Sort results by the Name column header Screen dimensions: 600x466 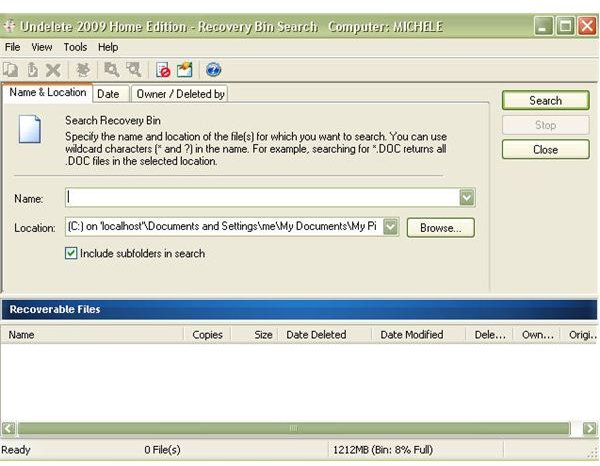click(x=92, y=335)
